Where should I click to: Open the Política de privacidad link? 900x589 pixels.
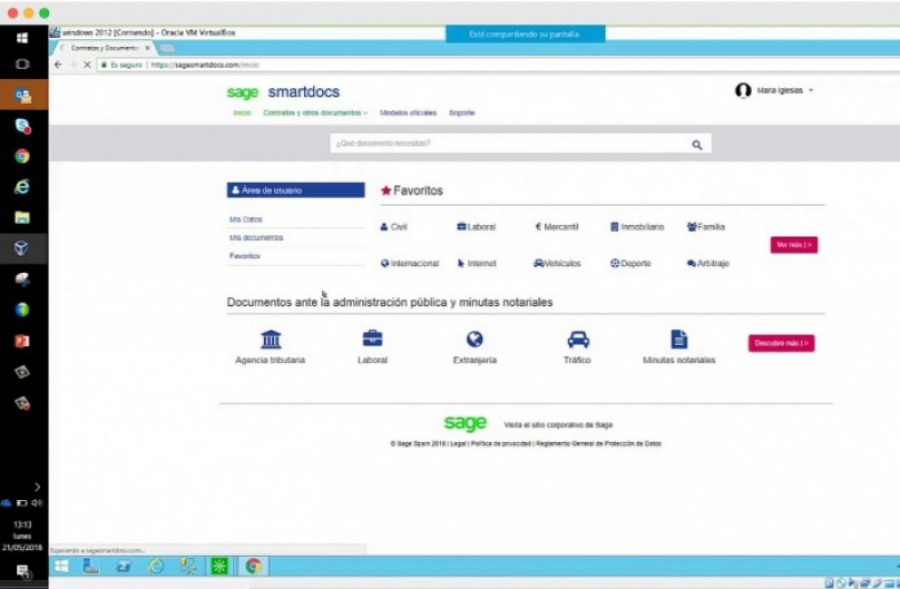pos(502,441)
